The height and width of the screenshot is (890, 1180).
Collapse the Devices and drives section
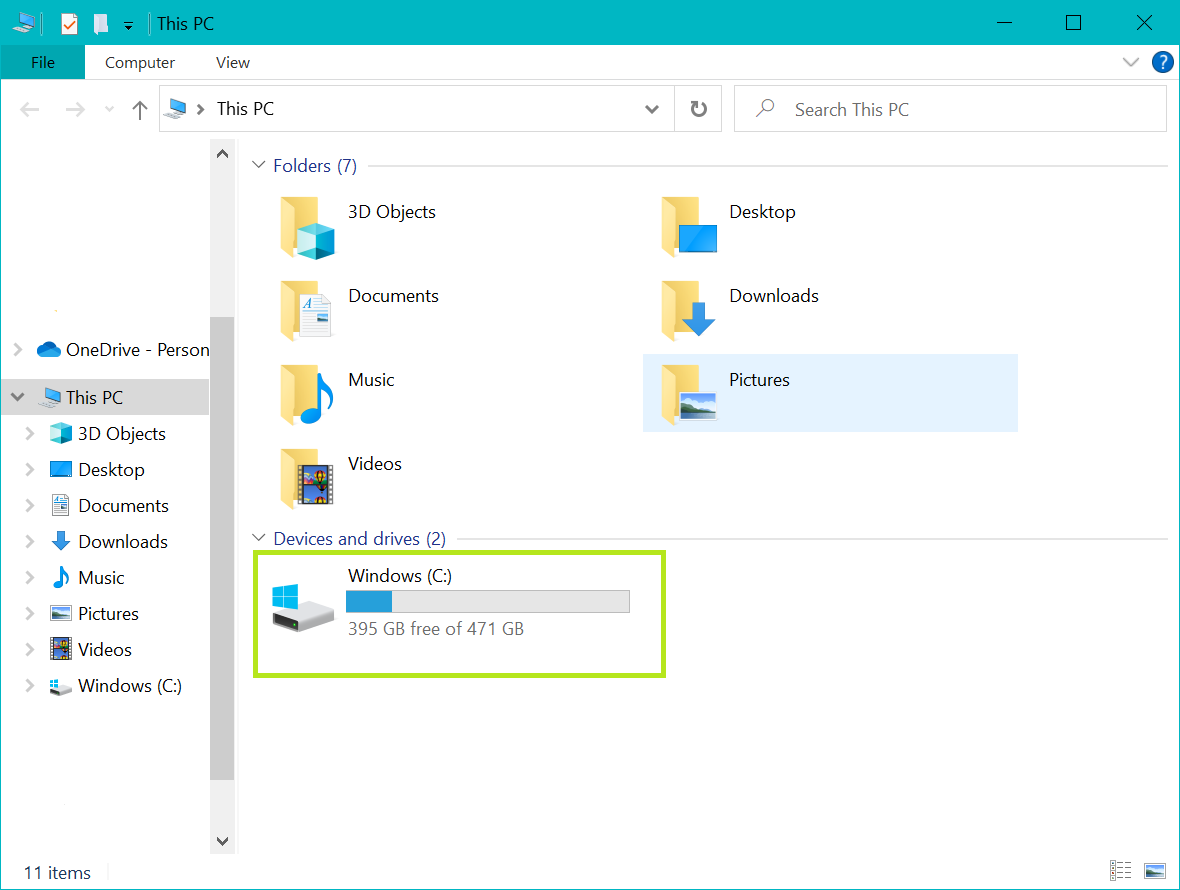259,538
